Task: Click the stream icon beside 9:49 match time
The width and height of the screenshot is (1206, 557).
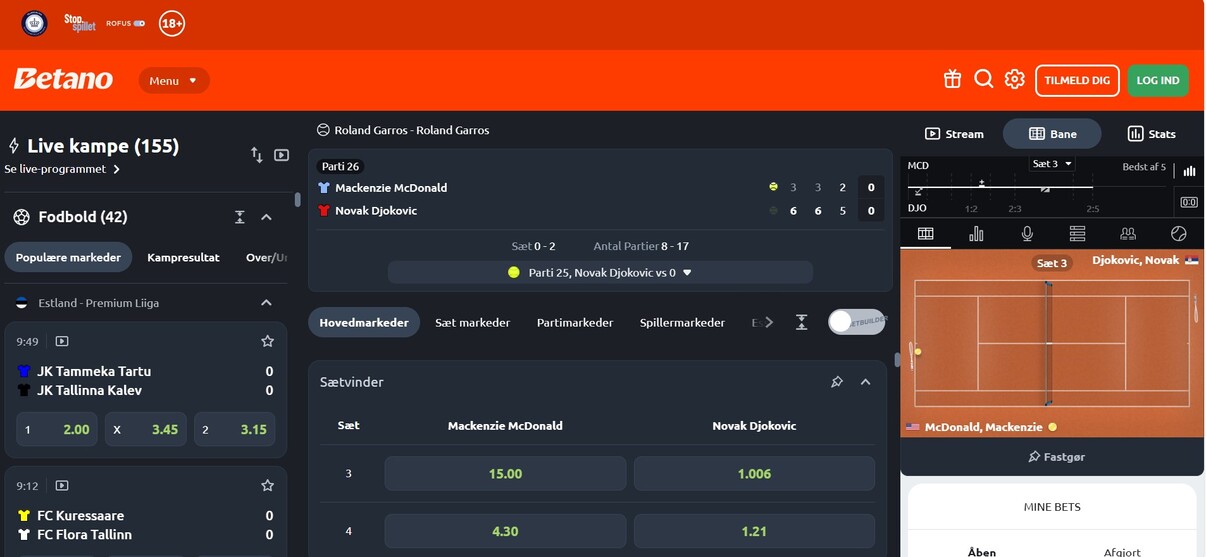Action: click(x=62, y=341)
